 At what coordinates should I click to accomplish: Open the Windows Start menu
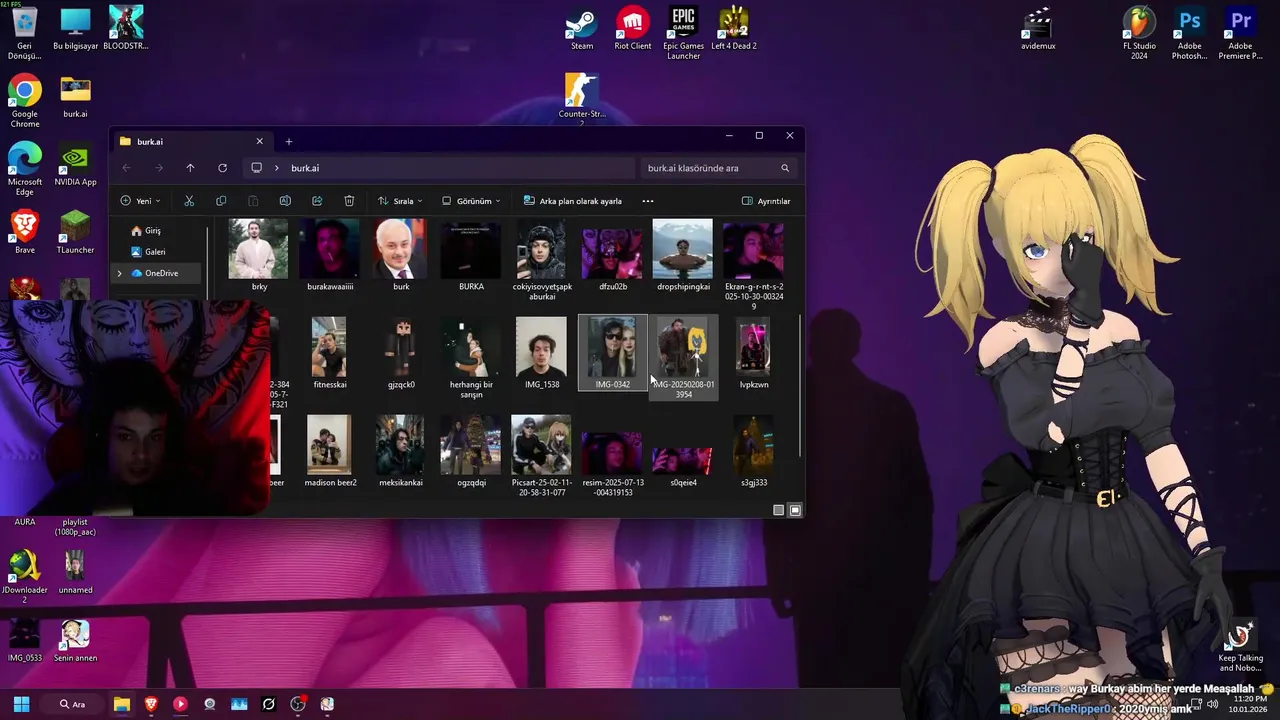tap(21, 704)
